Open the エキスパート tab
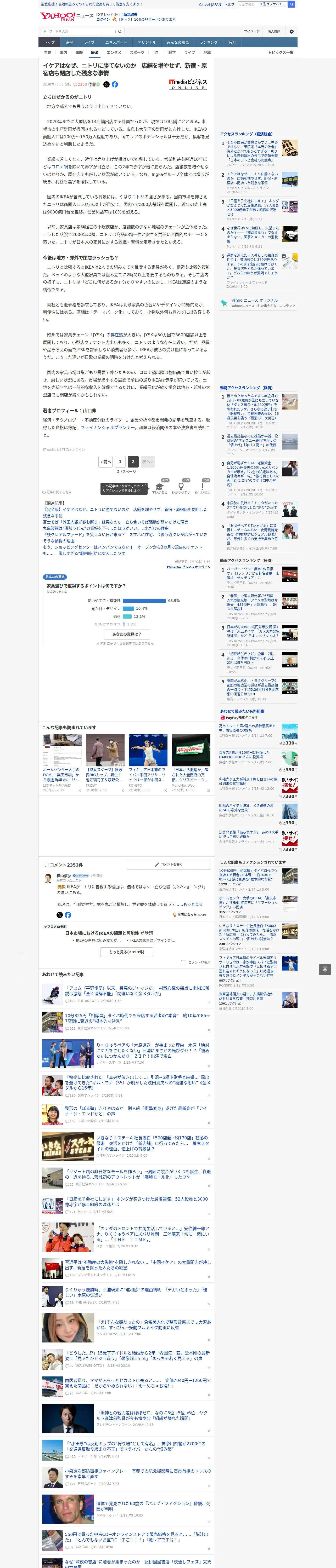Image resolution: width=336 pixels, height=1568 pixels. click(116, 42)
